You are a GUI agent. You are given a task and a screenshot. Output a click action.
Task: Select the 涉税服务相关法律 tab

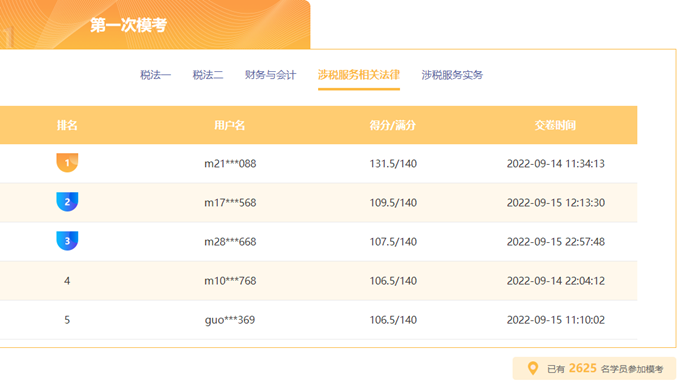[x=359, y=75]
